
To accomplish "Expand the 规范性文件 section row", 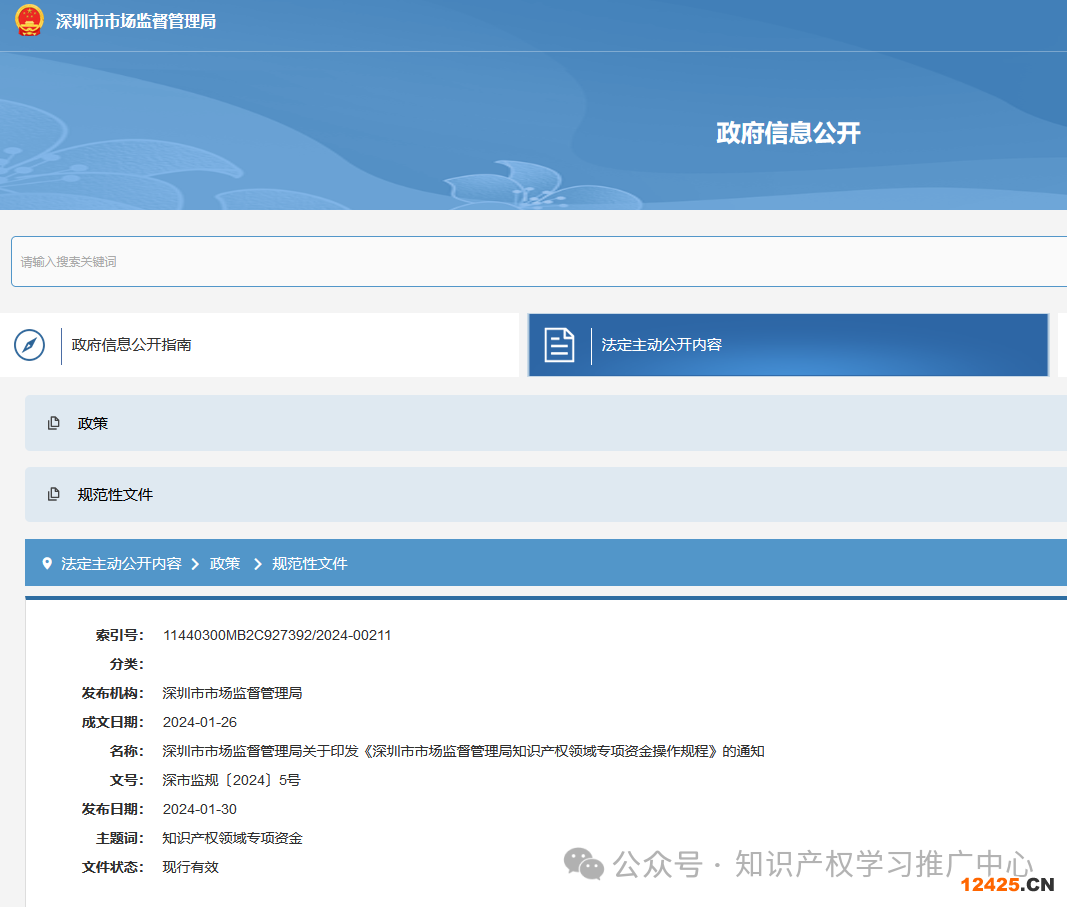I will (x=546, y=495).
